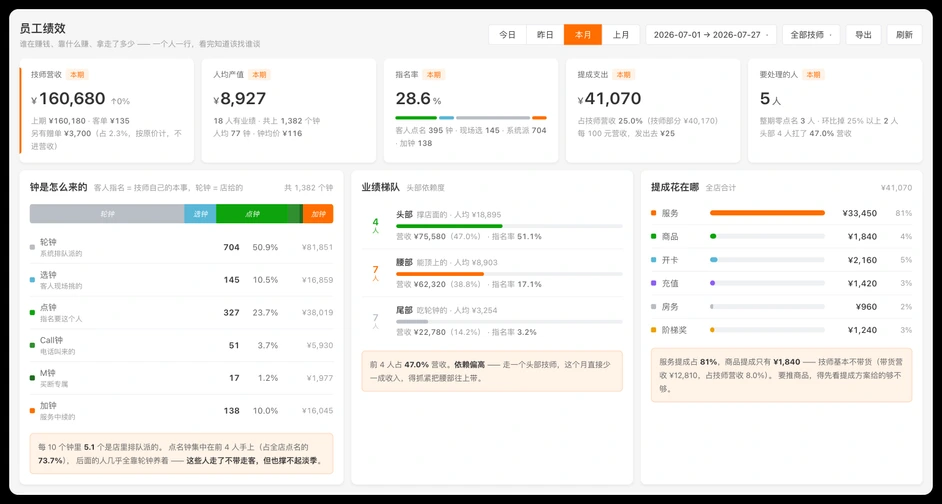Click the 提成花在哪 panel title
This screenshot has width=942, height=504.
pos(675,187)
